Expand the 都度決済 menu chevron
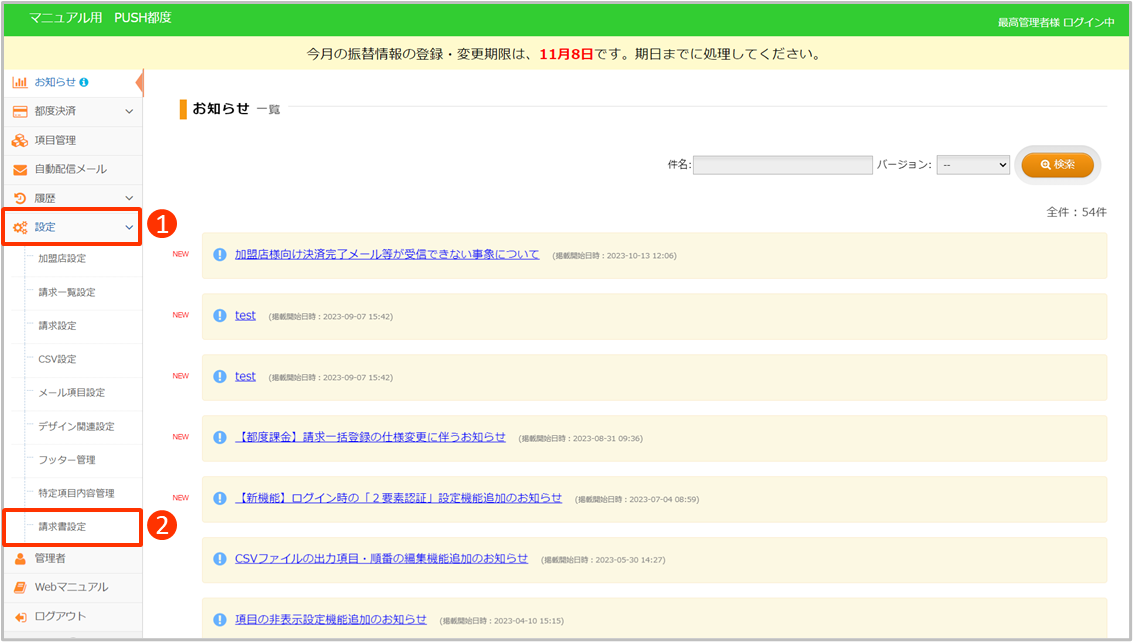Viewport: 1133px width, 642px height. click(x=129, y=111)
